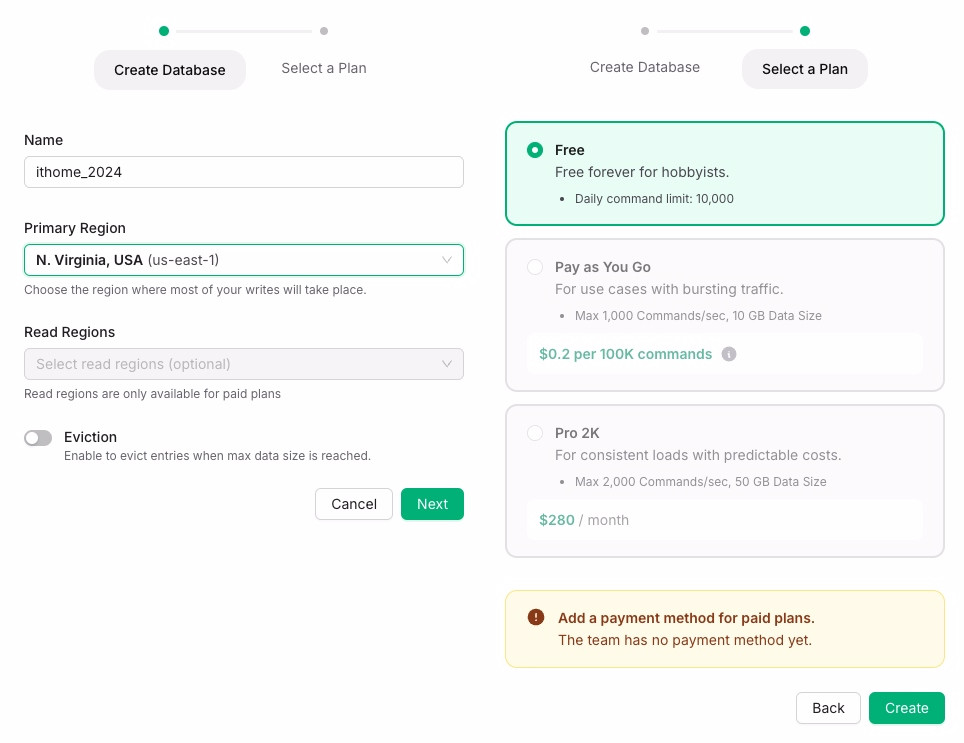Choose the Pay as You Go radio button
964x743 pixels.
point(535,267)
